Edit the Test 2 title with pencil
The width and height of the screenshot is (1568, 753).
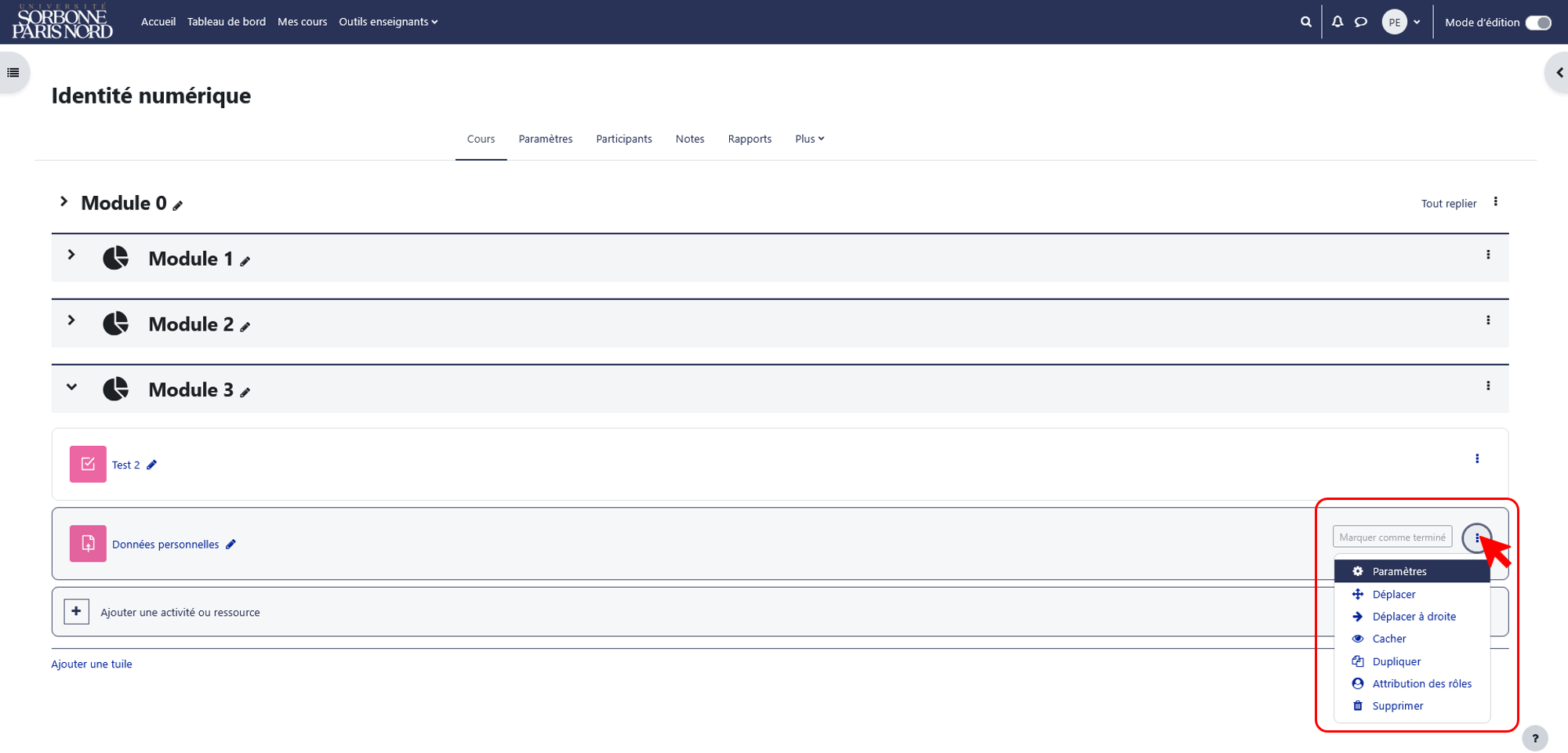tap(152, 465)
